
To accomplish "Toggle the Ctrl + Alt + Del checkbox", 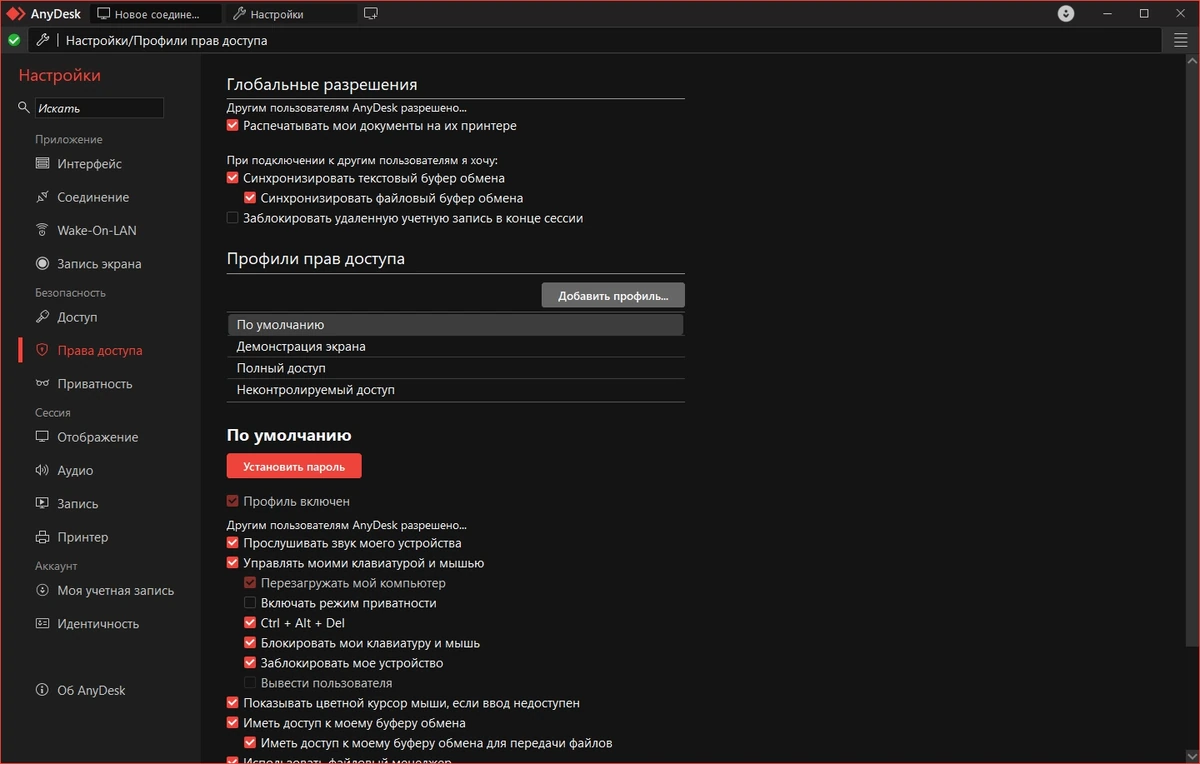I will [x=250, y=623].
